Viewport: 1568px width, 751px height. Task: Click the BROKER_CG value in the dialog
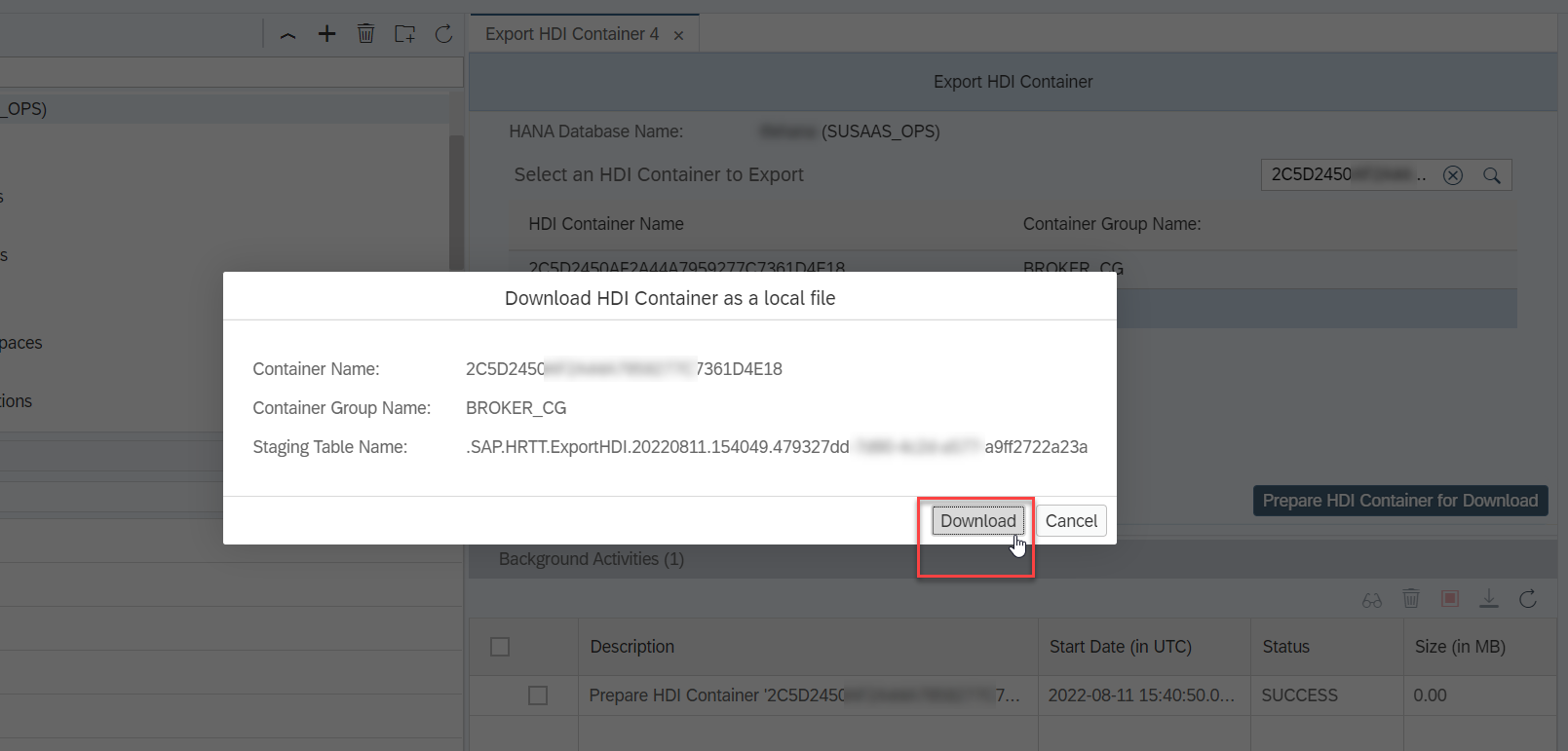(516, 408)
